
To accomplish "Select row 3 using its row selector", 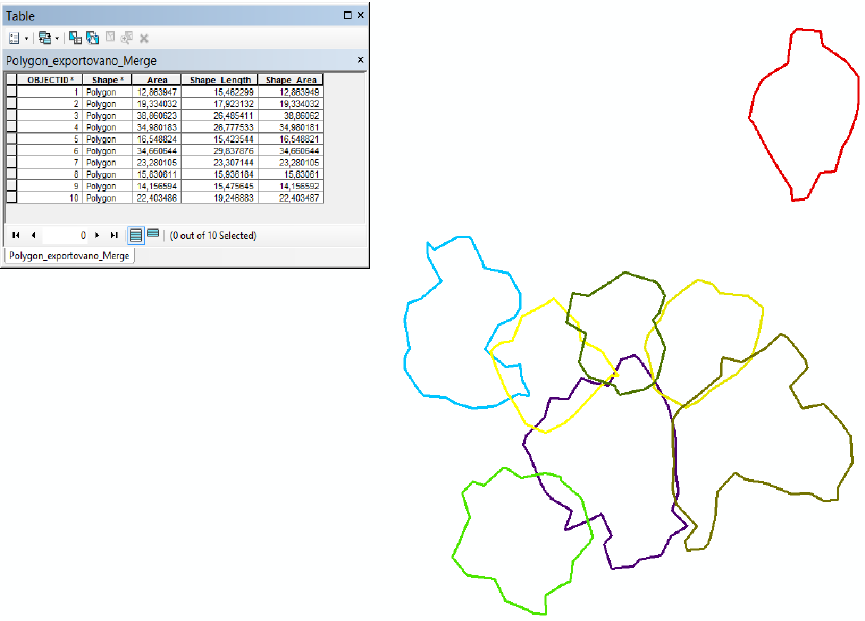I will click(11, 115).
